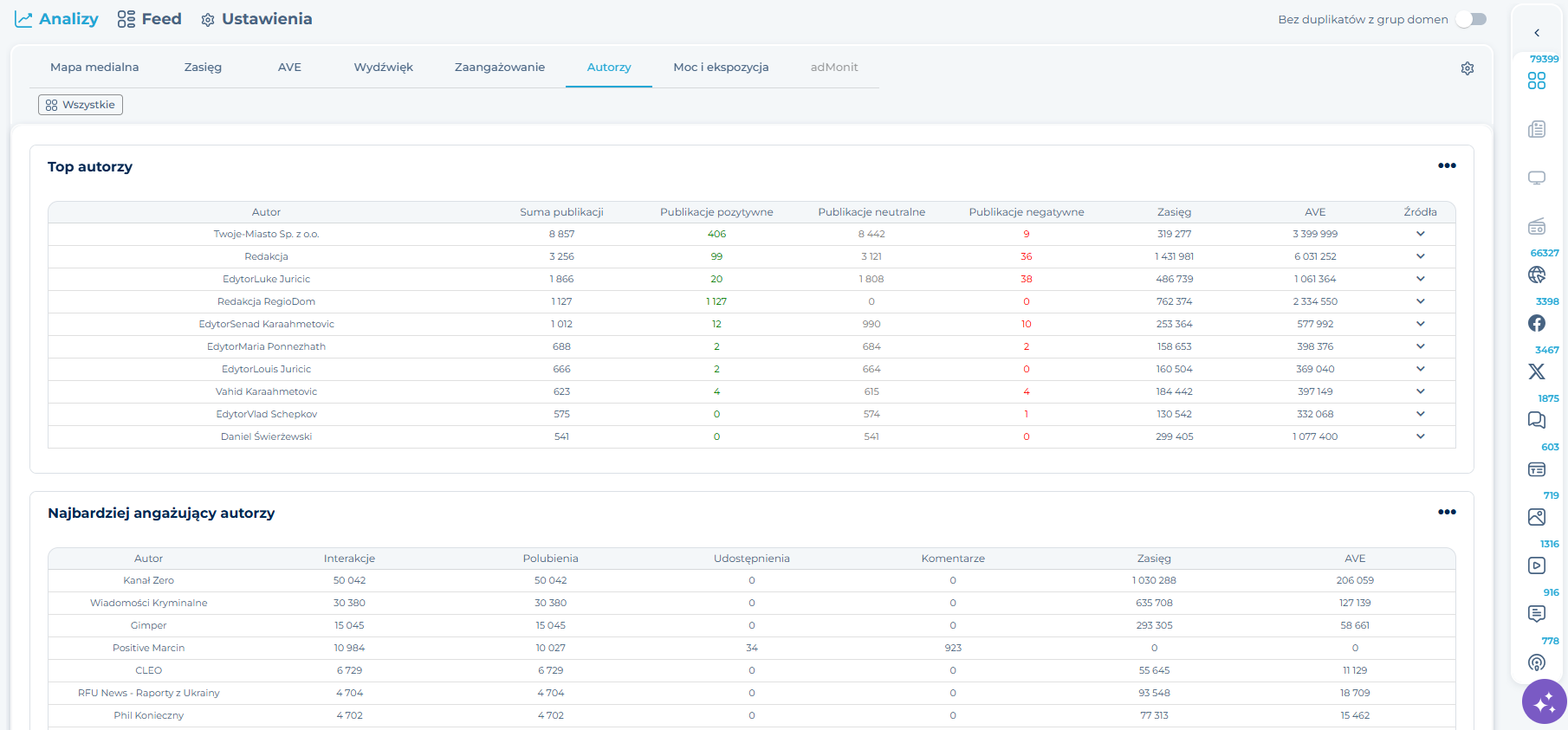Select the blogs article source icon
1568x730 pixels.
coord(1537,469)
